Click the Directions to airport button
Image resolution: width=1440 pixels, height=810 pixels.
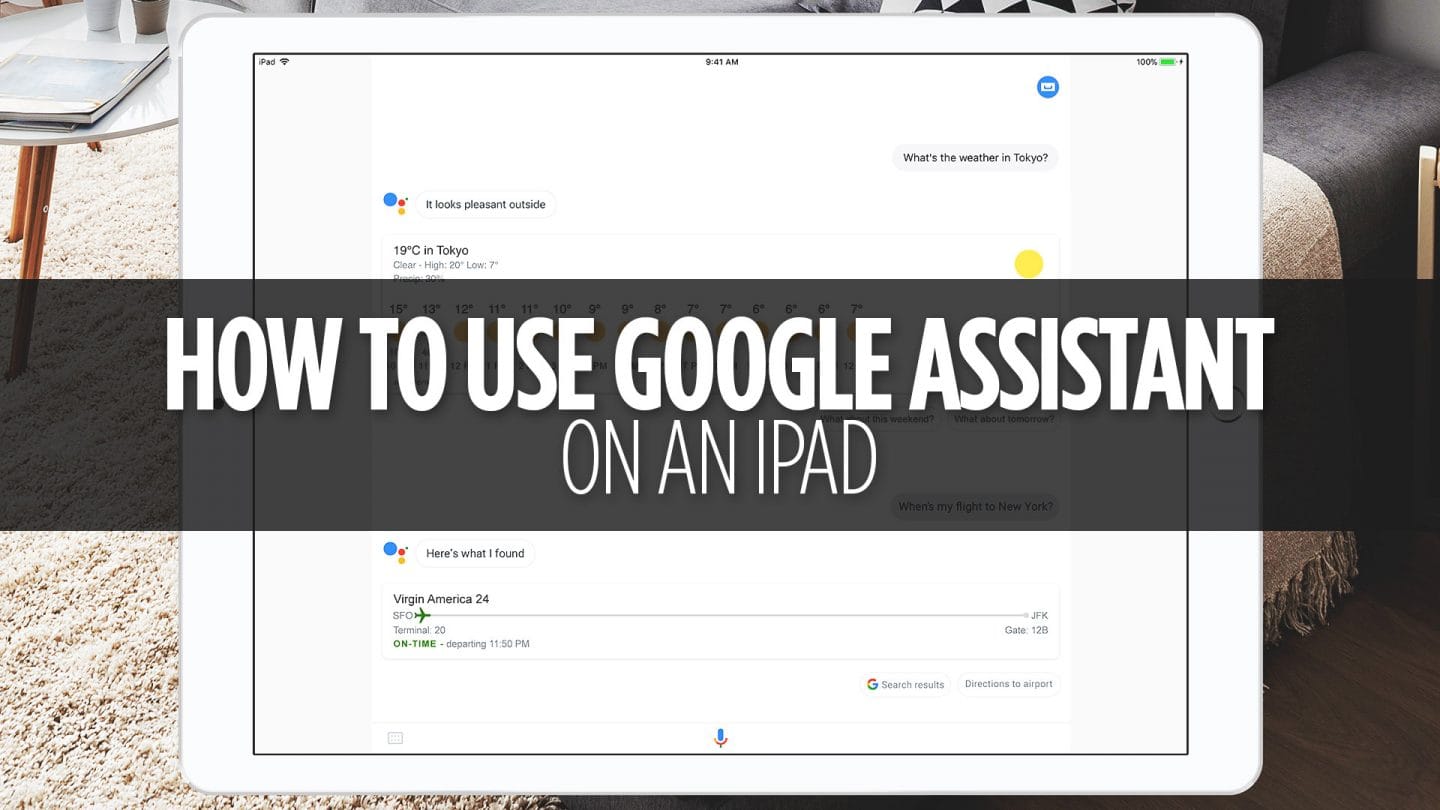coord(1008,684)
